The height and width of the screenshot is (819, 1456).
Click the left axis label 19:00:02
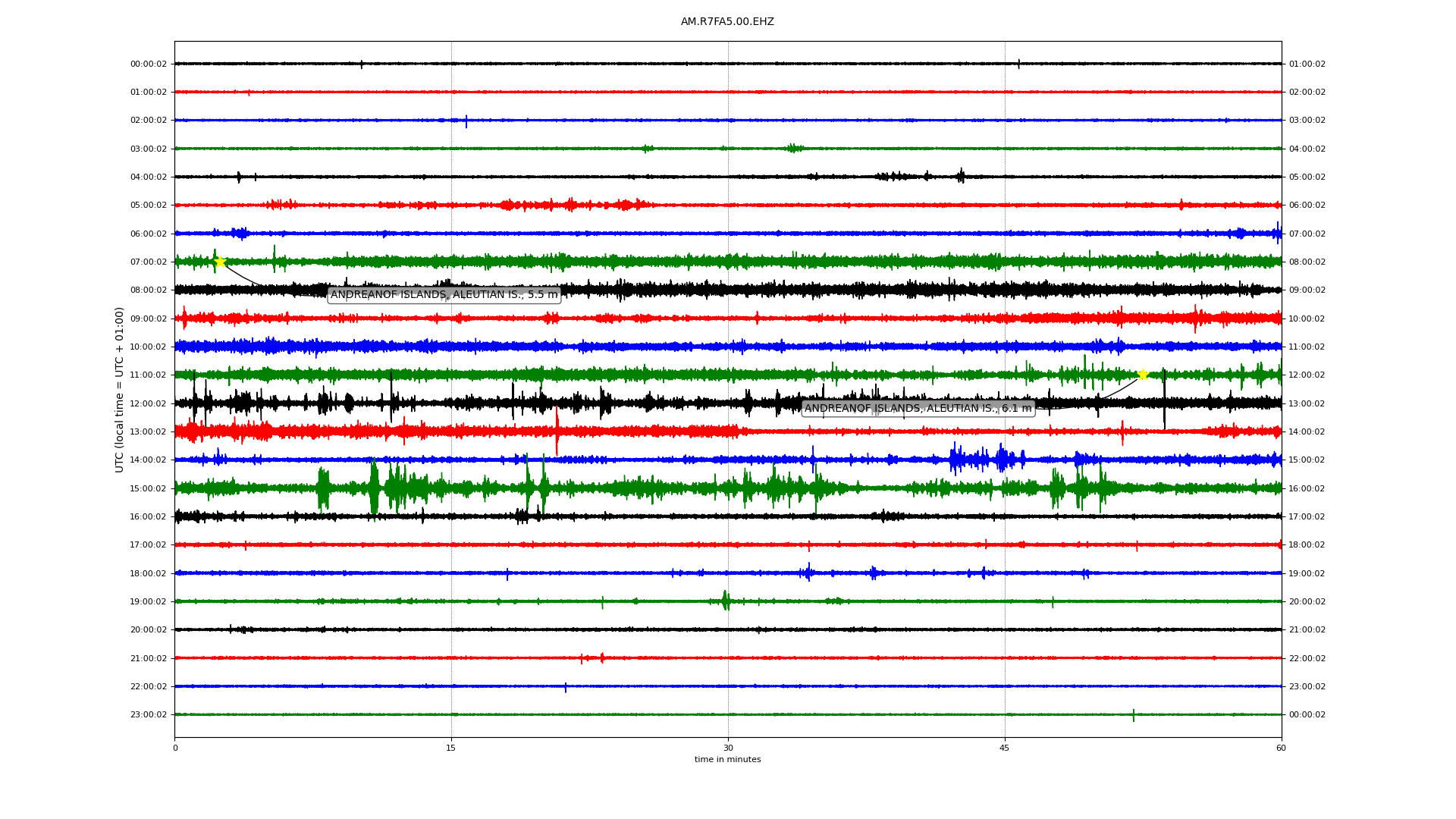coord(149,602)
